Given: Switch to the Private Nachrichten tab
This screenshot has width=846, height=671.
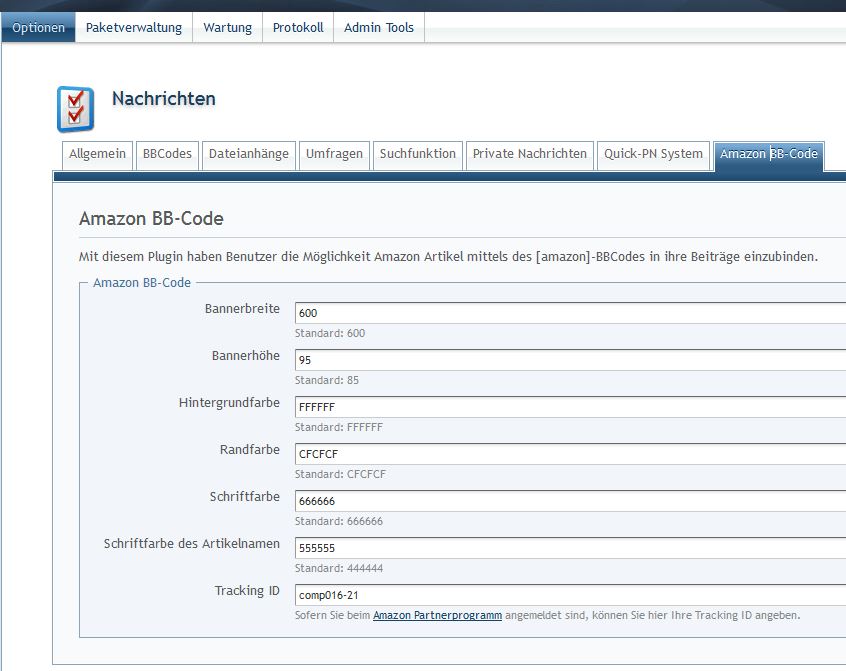Looking at the screenshot, I should 530,155.
